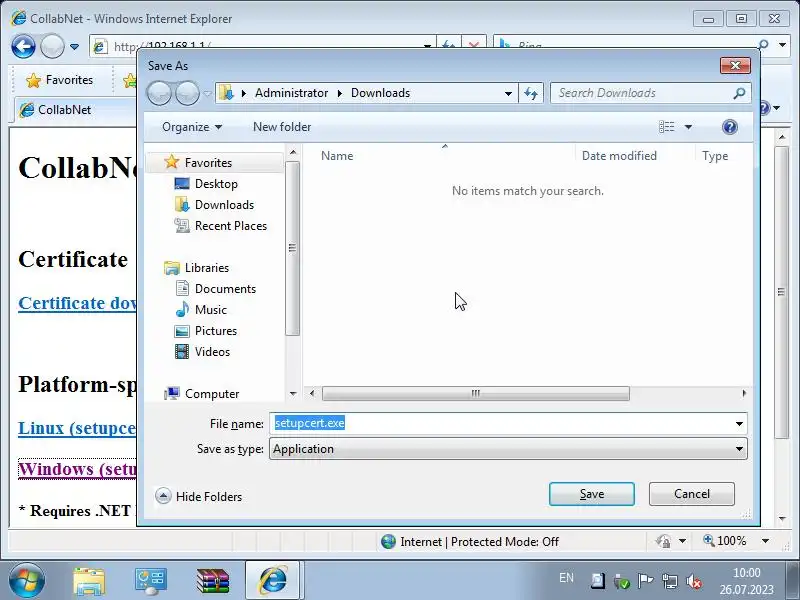This screenshot has width=800, height=600.
Task: Click the muted volume tray icon
Action: click(x=693, y=581)
